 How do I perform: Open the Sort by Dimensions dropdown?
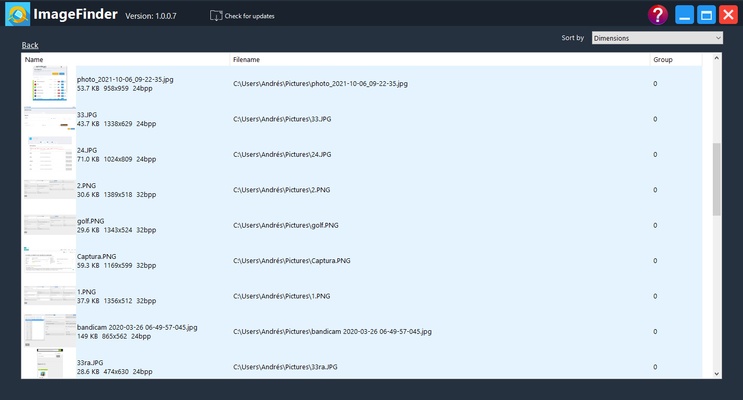pyautogui.click(x=657, y=38)
